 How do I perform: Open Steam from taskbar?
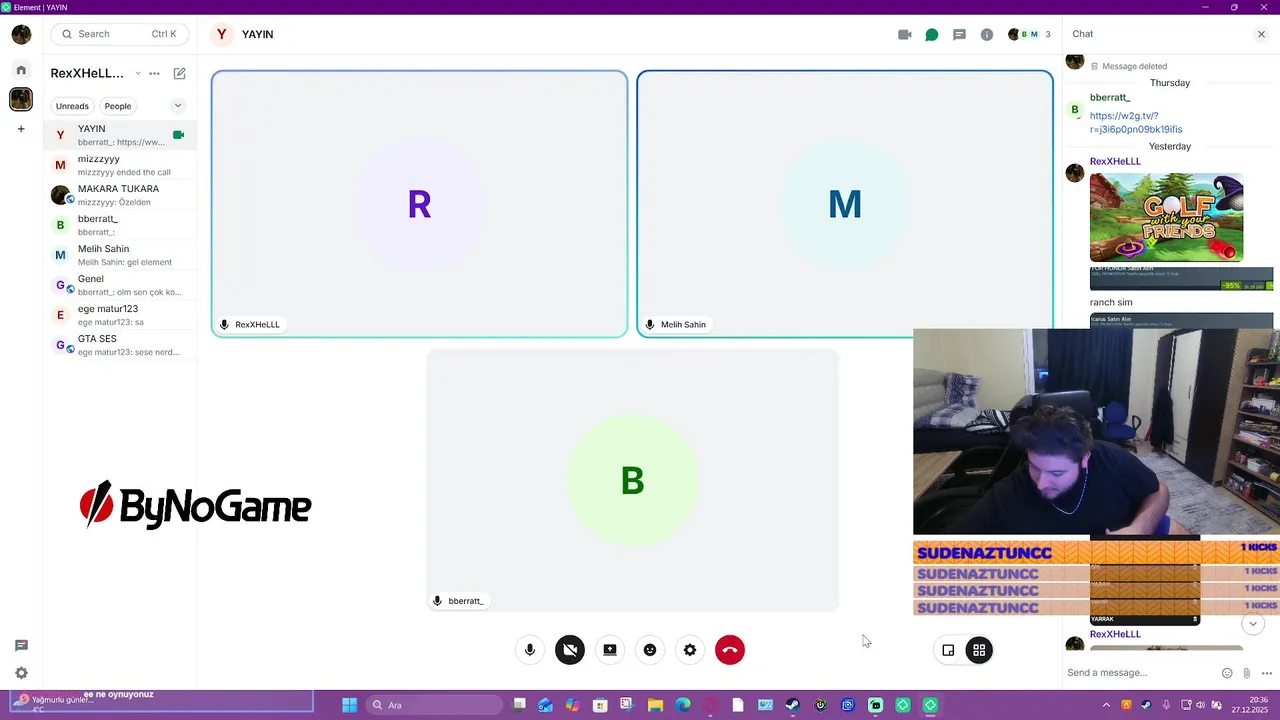click(792, 705)
